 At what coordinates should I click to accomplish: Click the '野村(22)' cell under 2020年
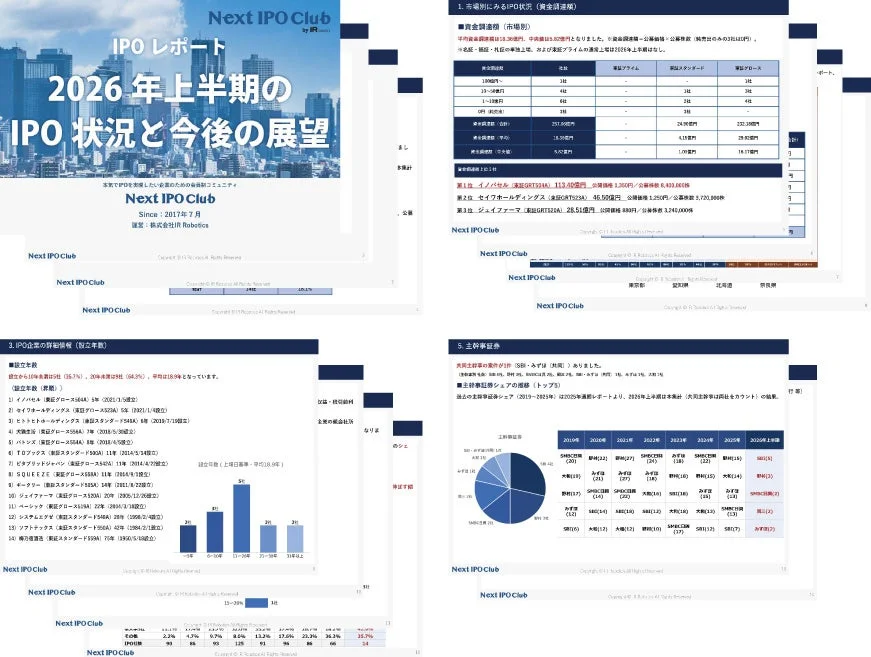point(598,458)
